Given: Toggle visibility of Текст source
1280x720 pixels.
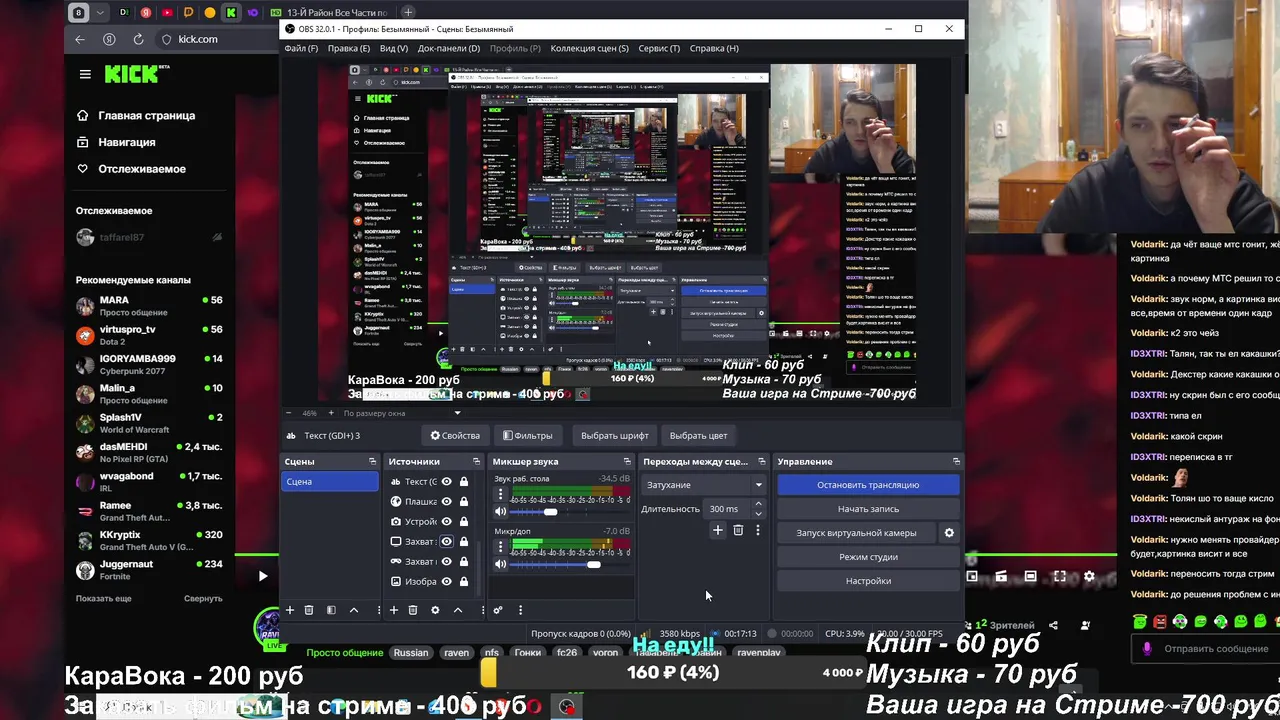Looking at the screenshot, I should tap(446, 481).
